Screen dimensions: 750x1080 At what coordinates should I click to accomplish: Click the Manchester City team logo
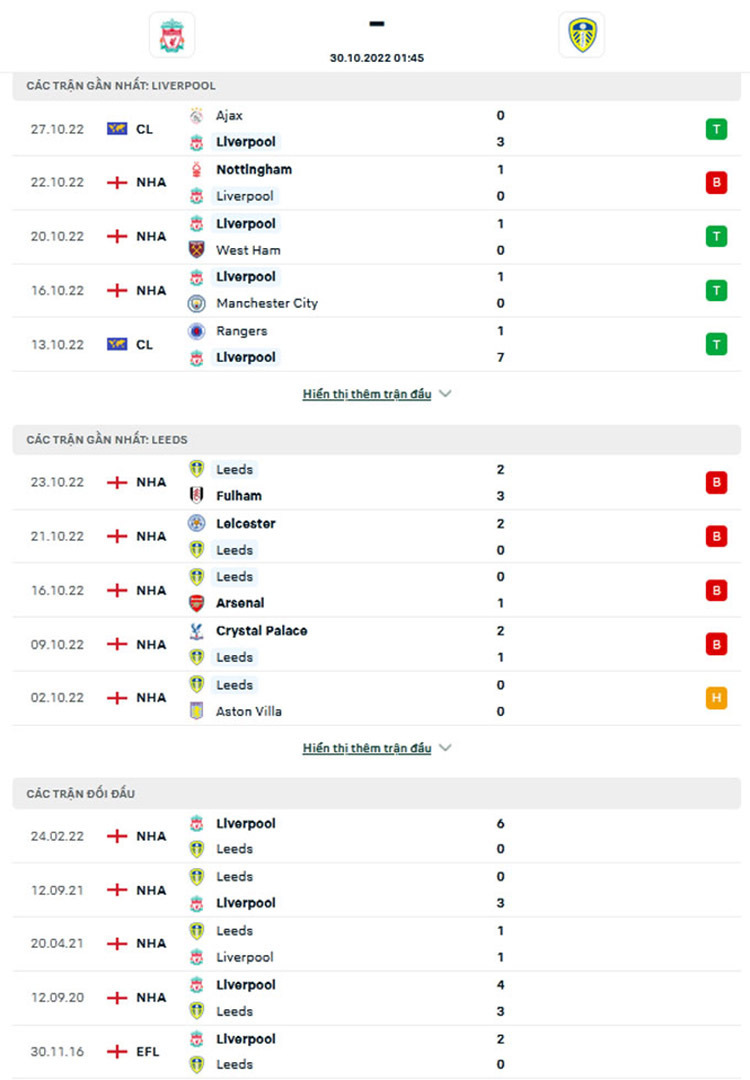click(196, 303)
